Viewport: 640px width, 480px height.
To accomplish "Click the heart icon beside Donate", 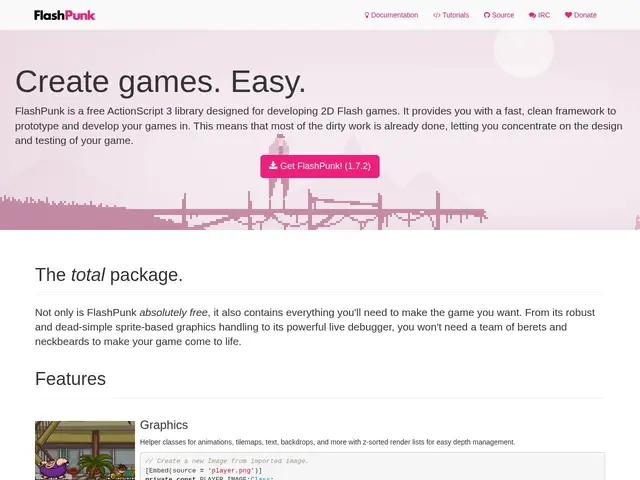I will (x=568, y=15).
